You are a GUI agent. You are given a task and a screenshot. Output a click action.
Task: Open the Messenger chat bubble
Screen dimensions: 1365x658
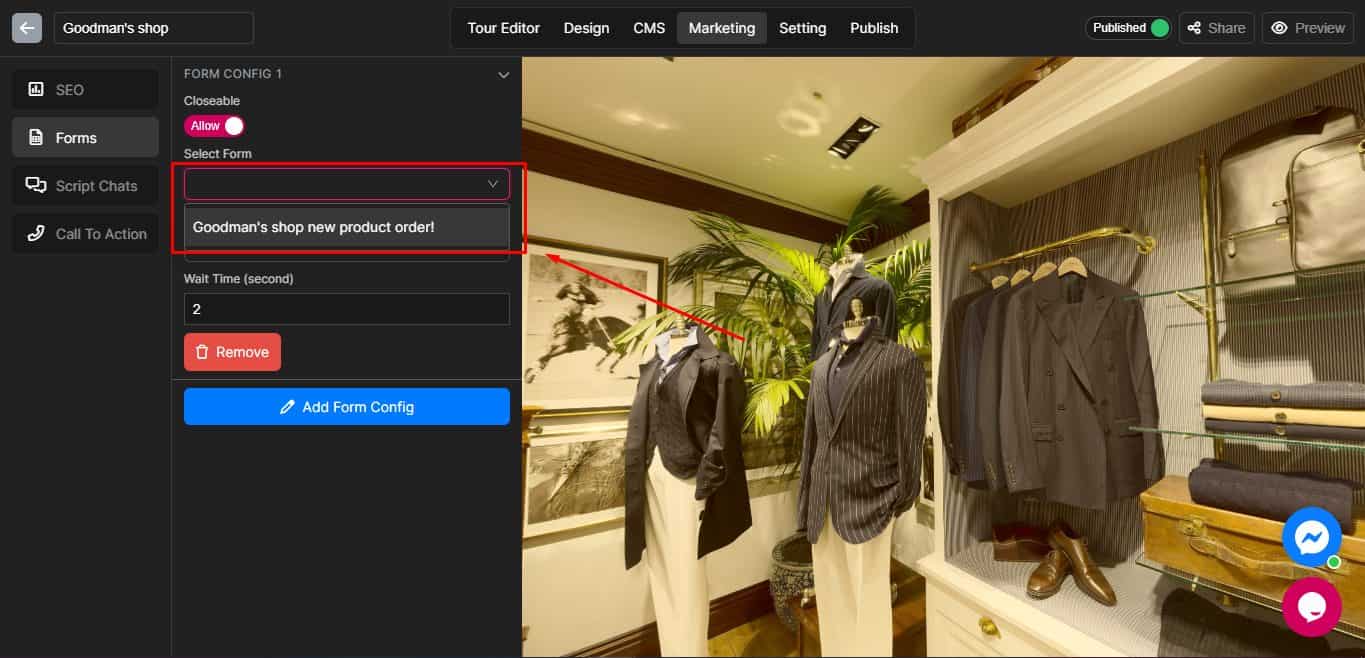[1311, 536]
